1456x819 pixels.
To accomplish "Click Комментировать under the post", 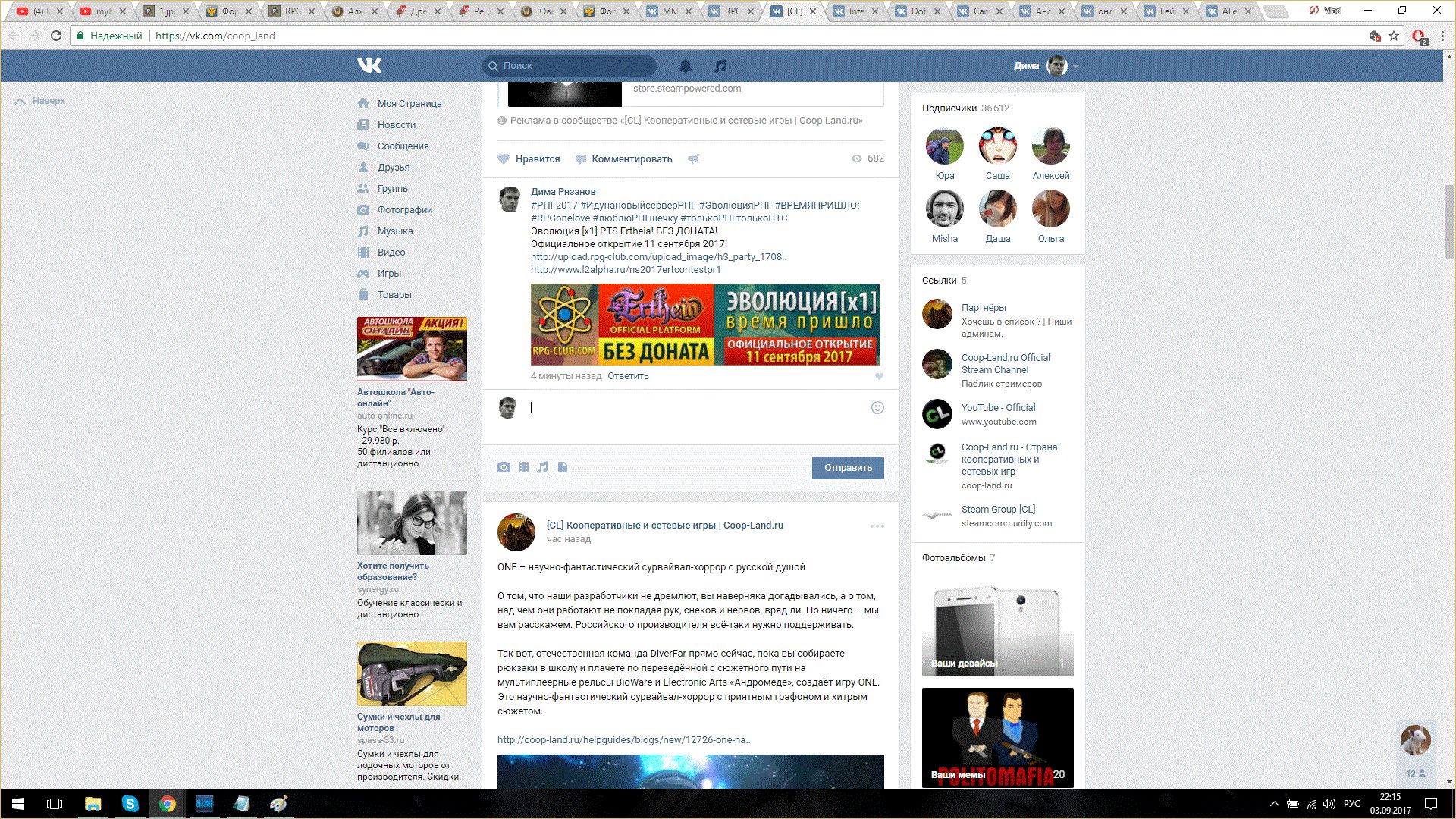I will click(624, 159).
